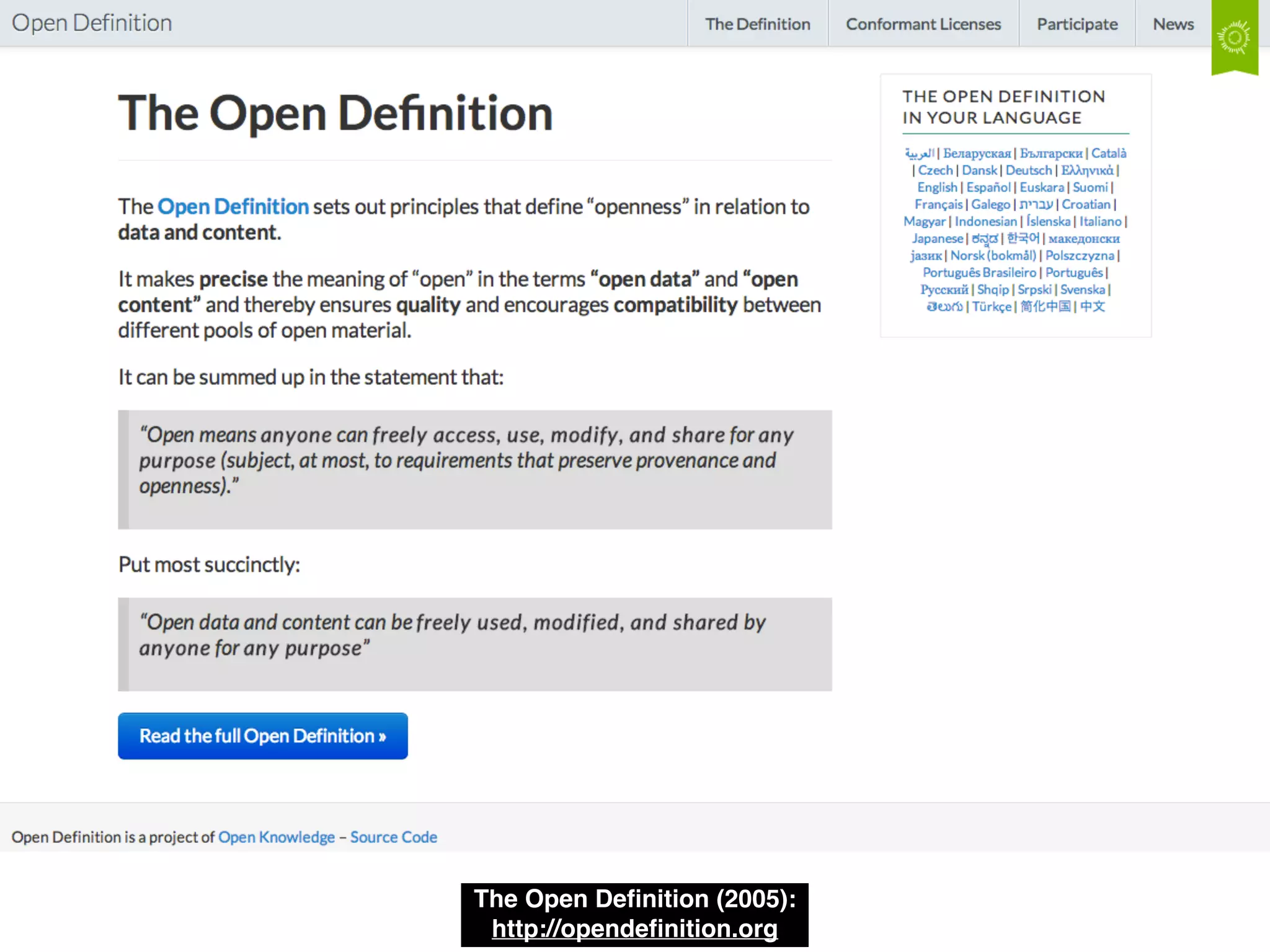
Task: Open the Polszczyzna translation
Action: coord(1080,255)
